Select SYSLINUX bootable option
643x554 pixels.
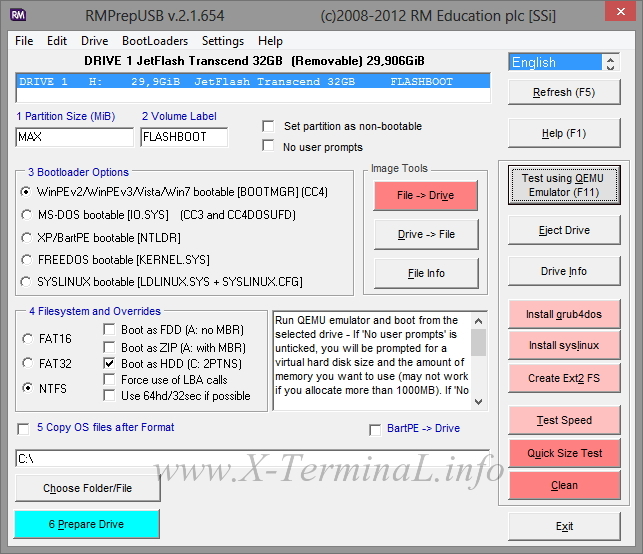pos(26,282)
